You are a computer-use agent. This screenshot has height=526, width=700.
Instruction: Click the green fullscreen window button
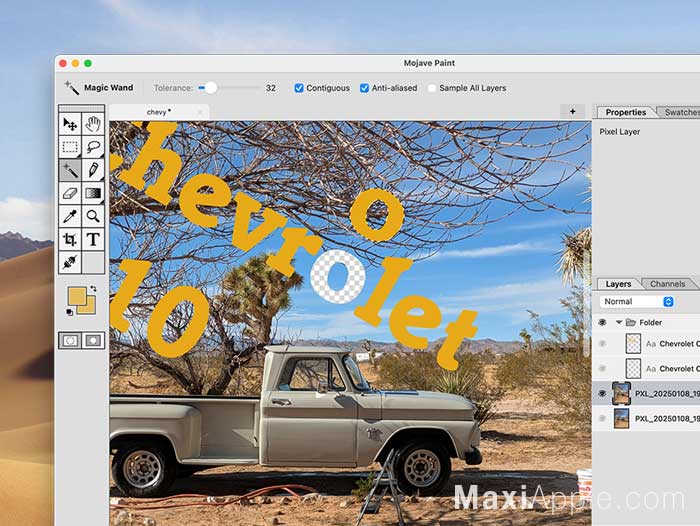(88, 63)
